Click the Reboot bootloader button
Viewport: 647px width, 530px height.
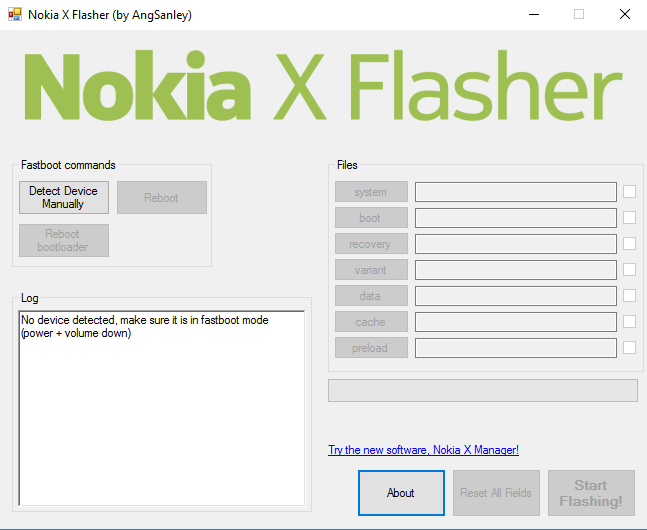tap(64, 240)
